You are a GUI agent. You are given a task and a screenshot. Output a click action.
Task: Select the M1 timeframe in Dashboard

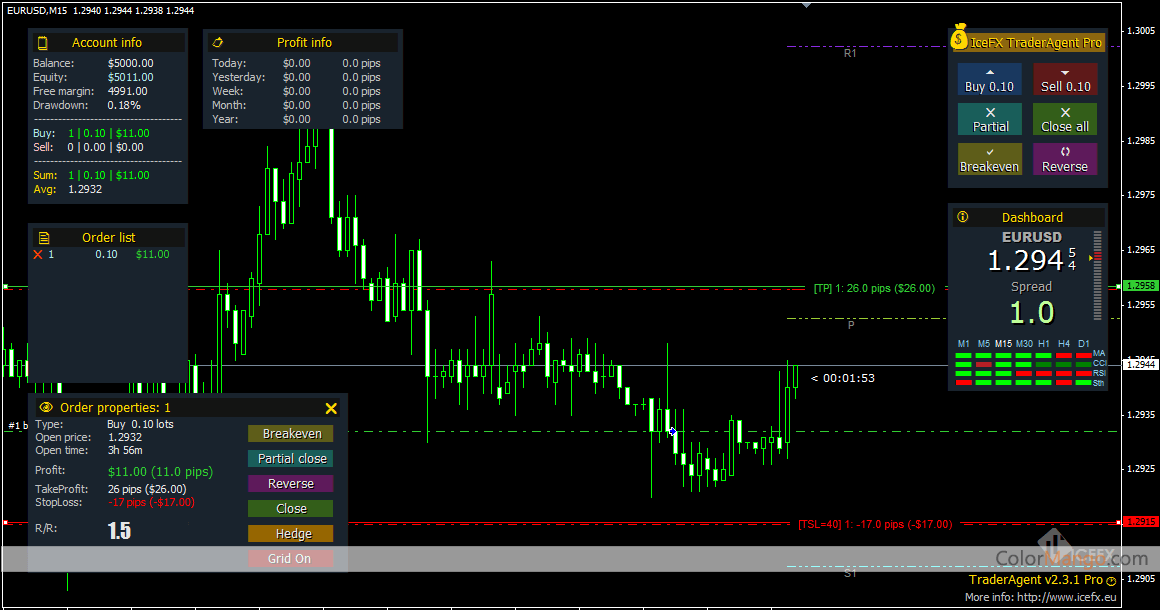(x=963, y=344)
